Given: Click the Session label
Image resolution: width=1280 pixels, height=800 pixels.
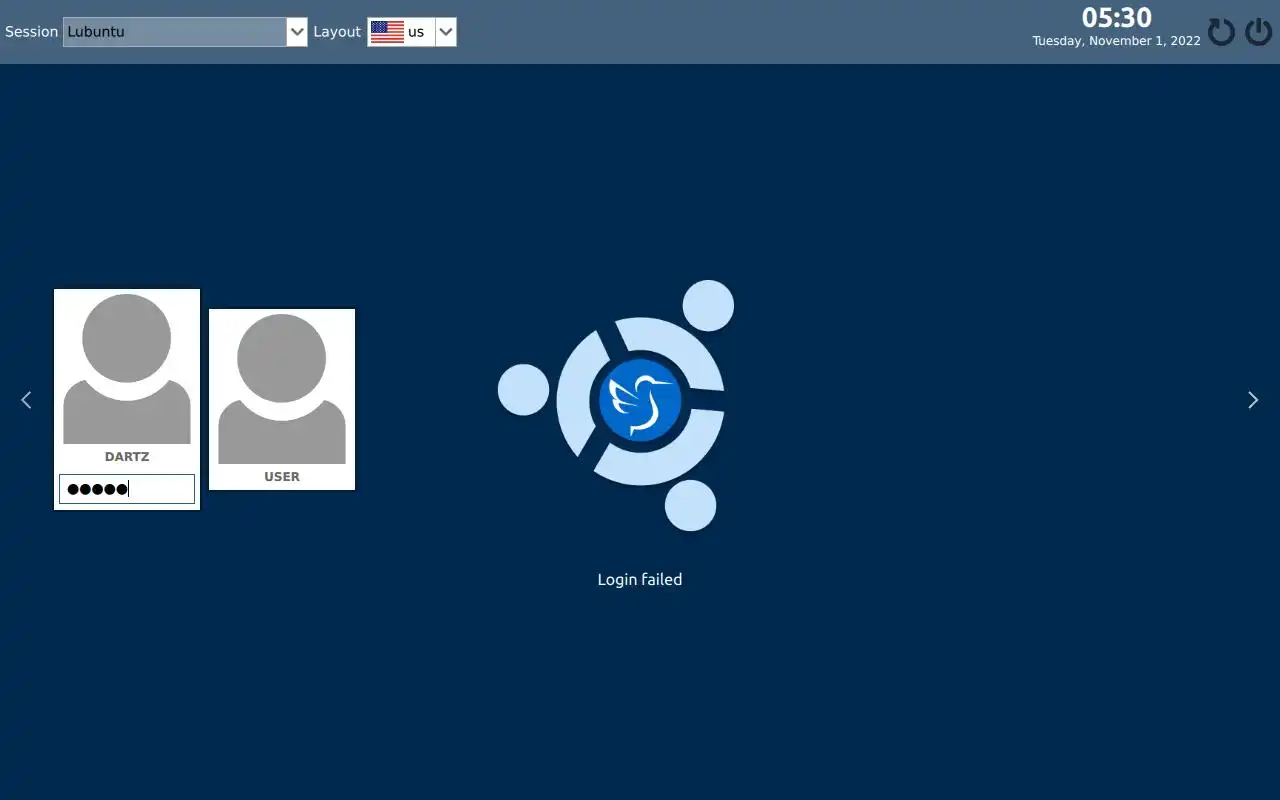Looking at the screenshot, I should click(x=32, y=32).
